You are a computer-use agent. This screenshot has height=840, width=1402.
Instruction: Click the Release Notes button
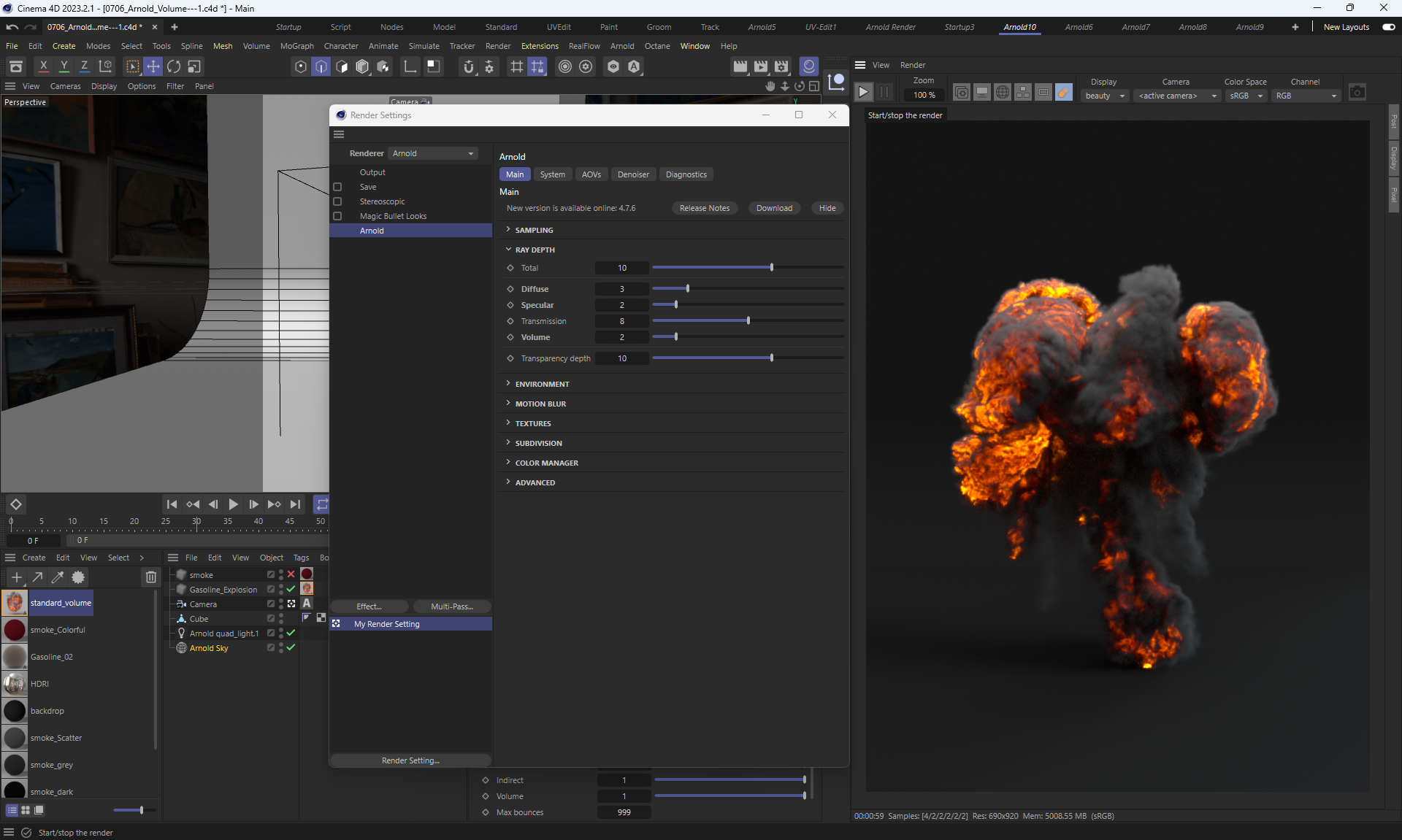click(x=704, y=208)
